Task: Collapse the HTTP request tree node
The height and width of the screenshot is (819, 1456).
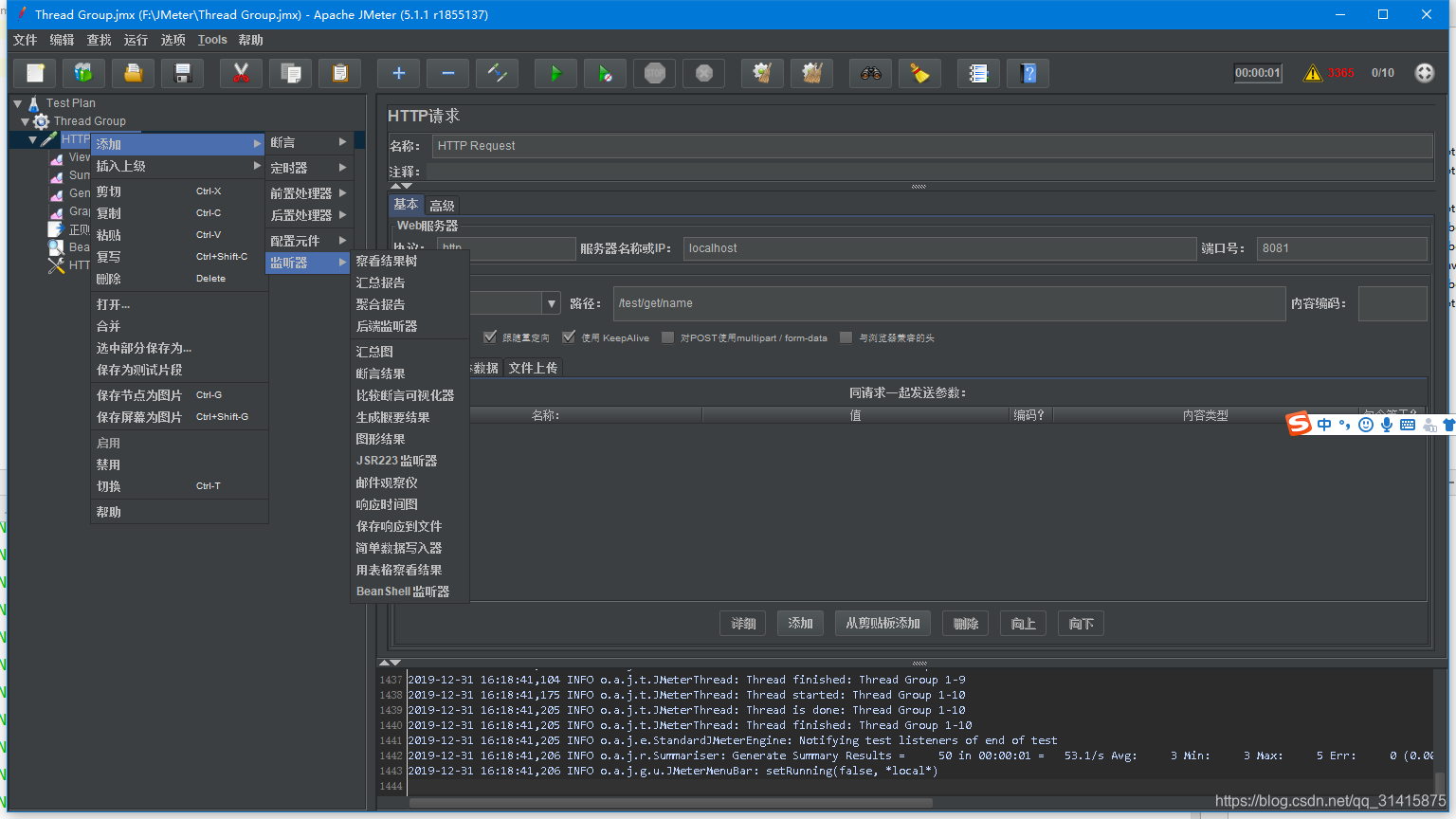Action: pyautogui.click(x=33, y=139)
